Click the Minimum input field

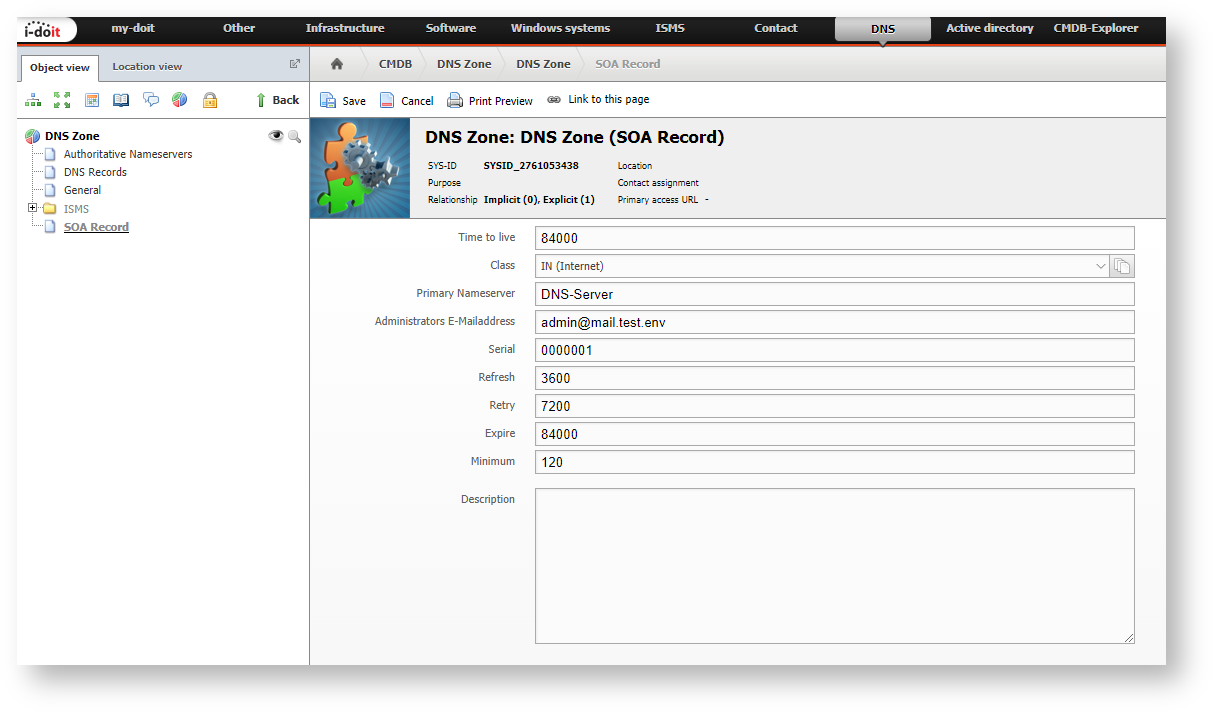(835, 462)
